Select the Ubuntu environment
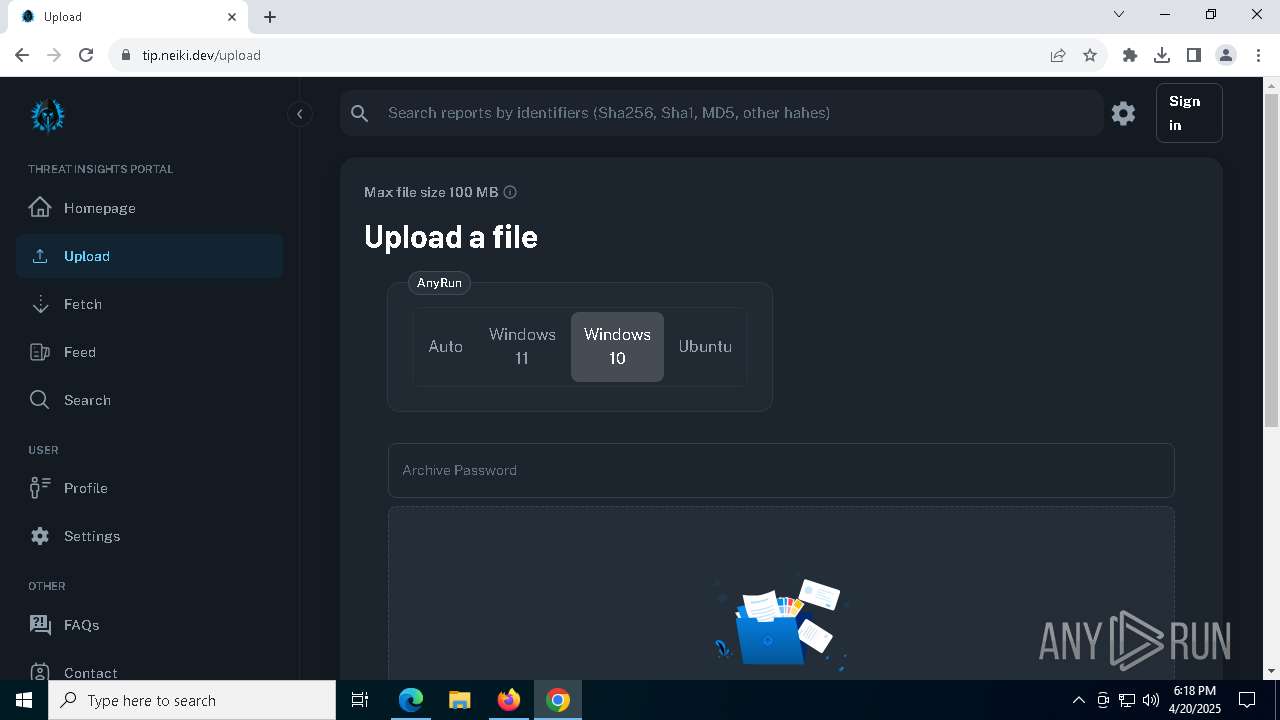Screen dimensions: 1280x720 705,347
